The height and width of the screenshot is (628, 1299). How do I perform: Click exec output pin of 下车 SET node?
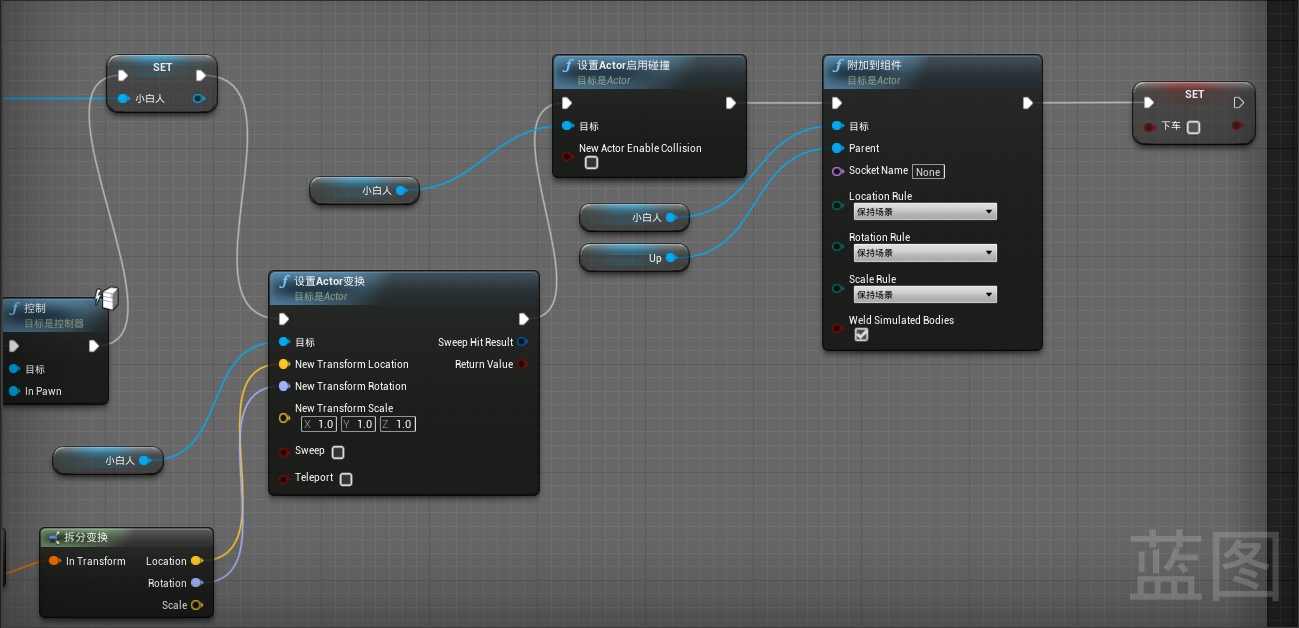1239,102
